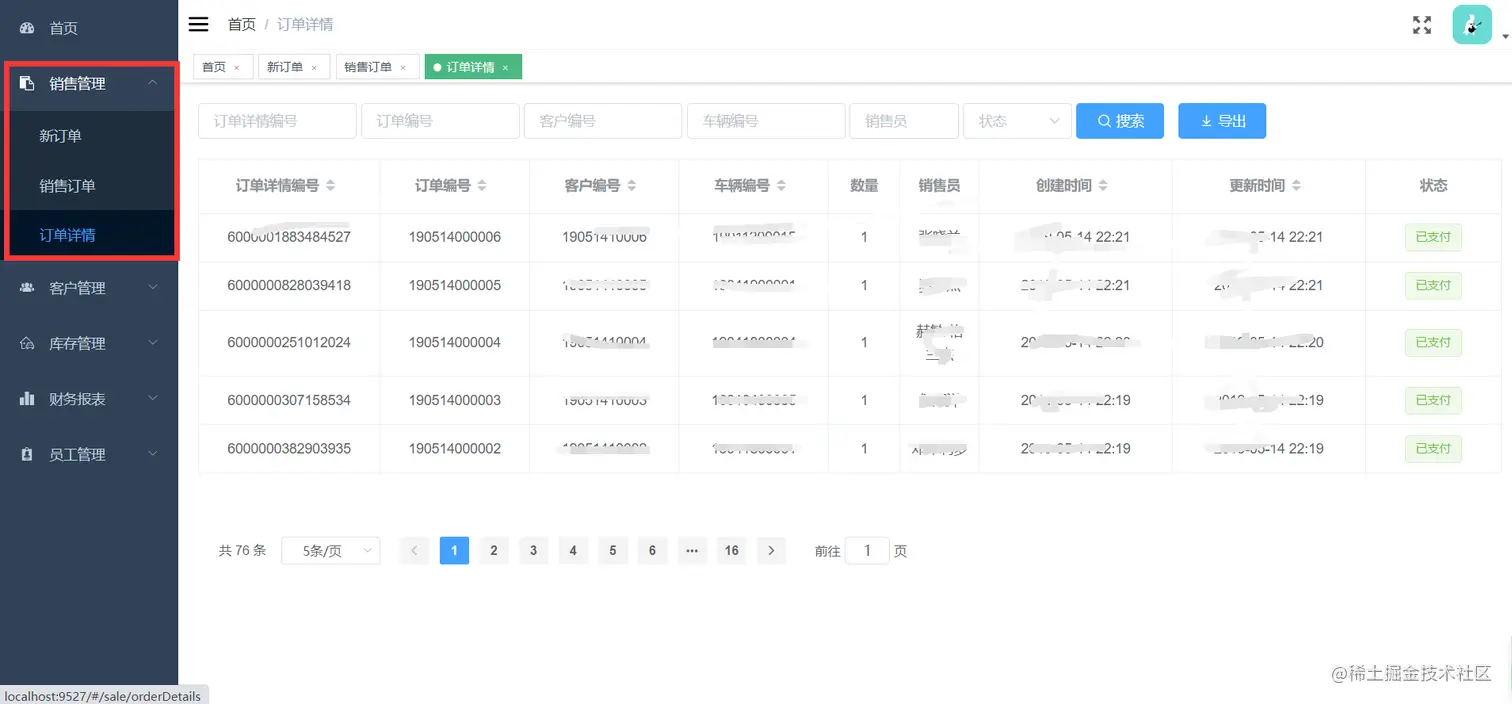Switch to the 首页 tab
1512x704 pixels.
click(x=222, y=67)
